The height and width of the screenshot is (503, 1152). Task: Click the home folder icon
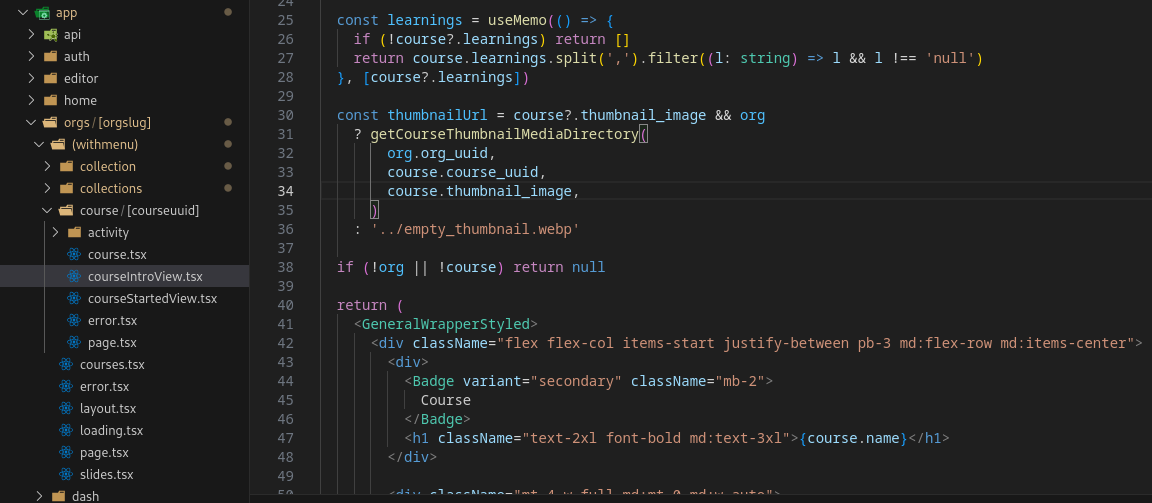[x=51, y=101]
